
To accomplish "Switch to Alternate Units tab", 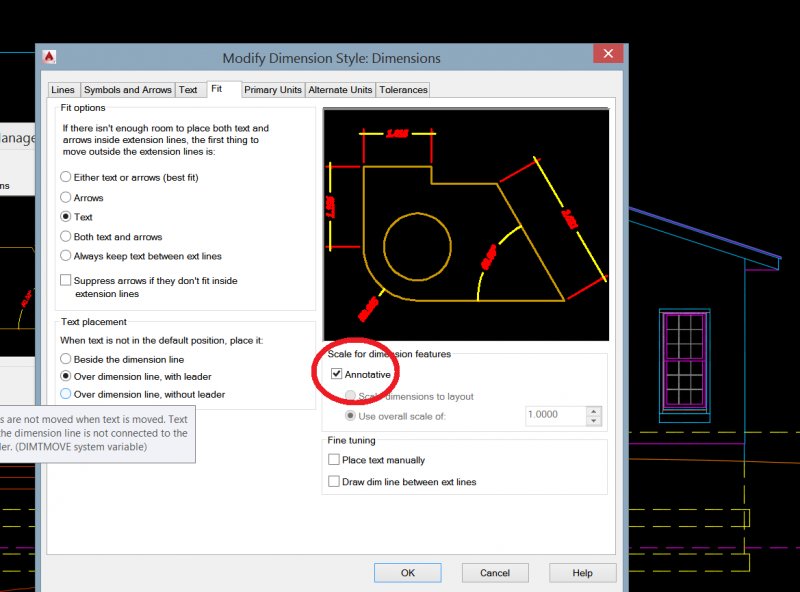I will (340, 90).
